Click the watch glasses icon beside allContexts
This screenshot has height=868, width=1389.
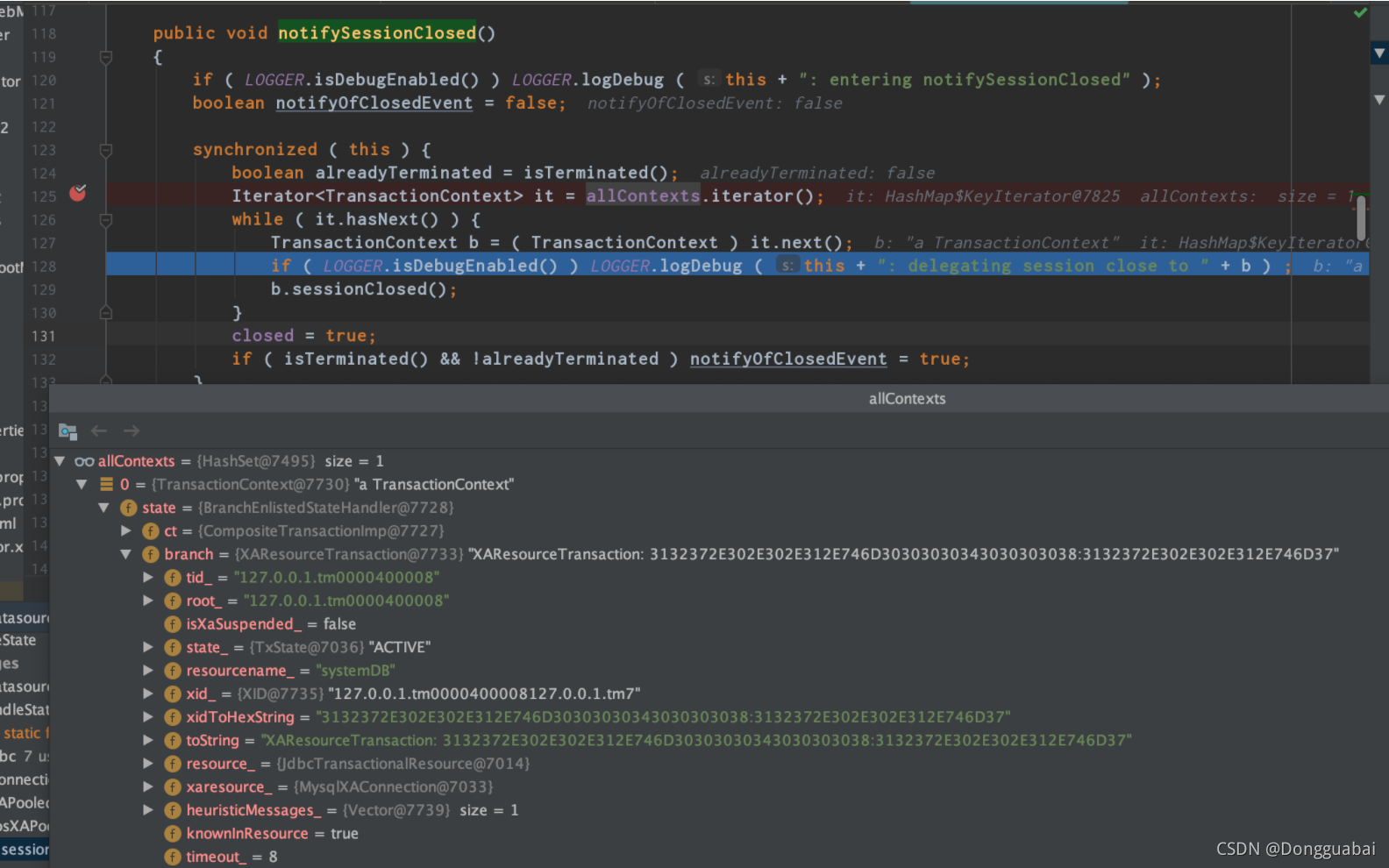84,461
